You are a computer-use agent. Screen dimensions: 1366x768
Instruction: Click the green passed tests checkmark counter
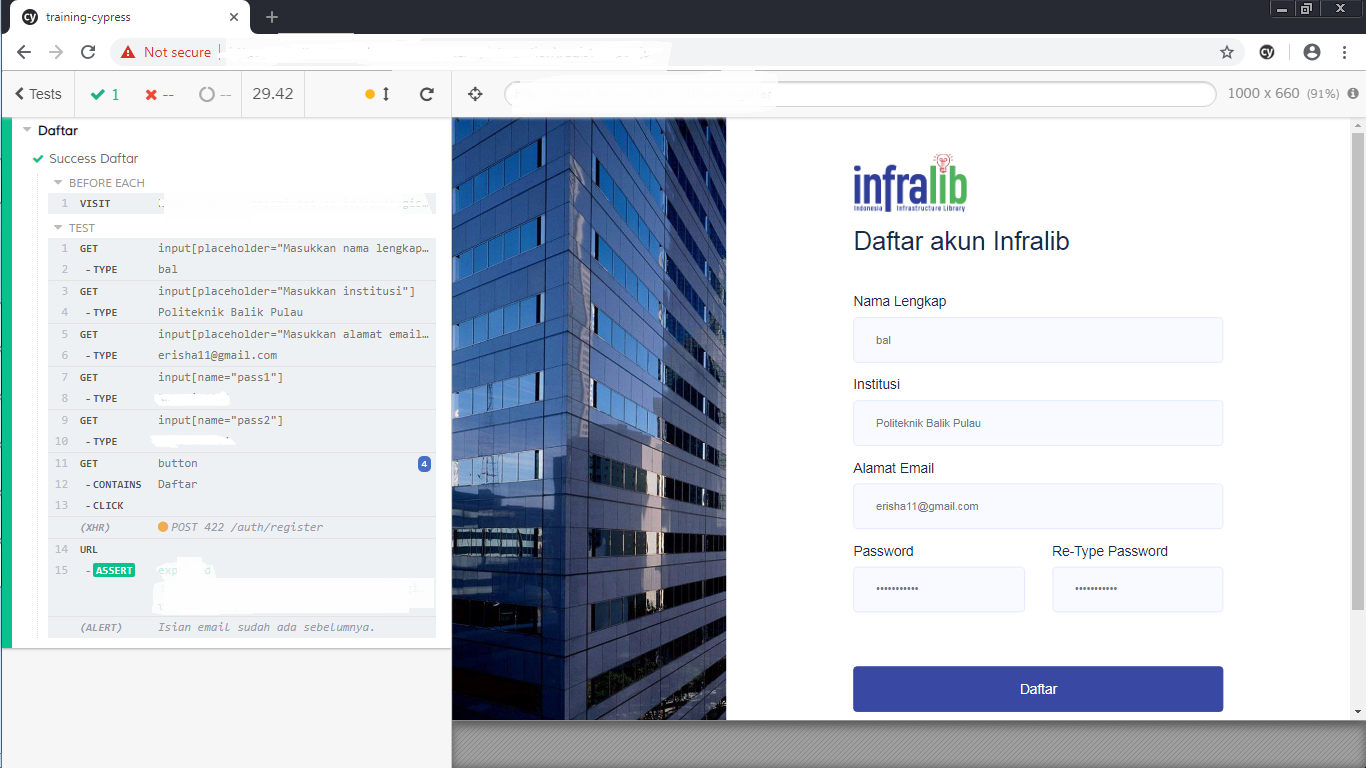coord(105,93)
